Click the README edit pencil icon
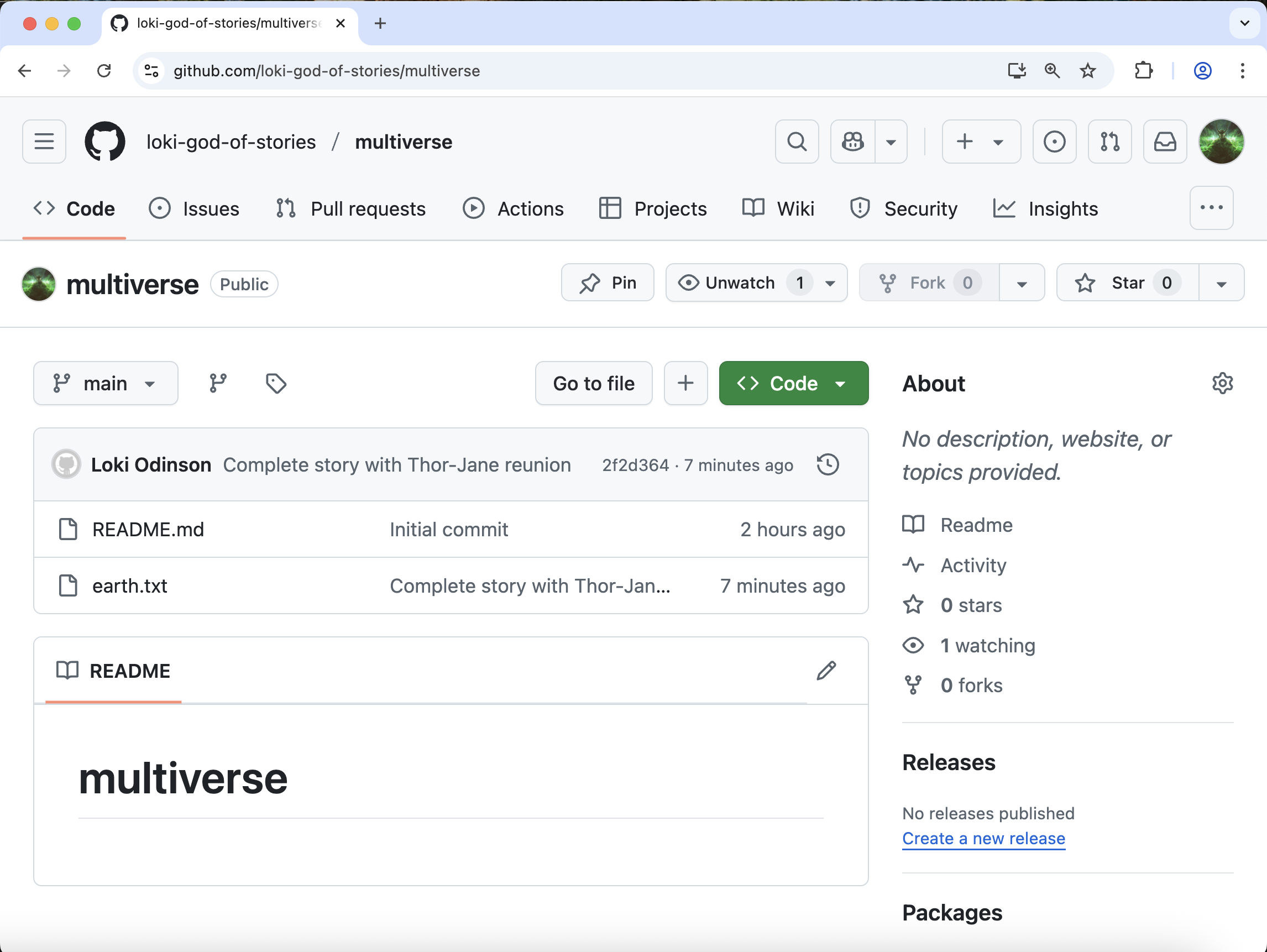 click(826, 670)
